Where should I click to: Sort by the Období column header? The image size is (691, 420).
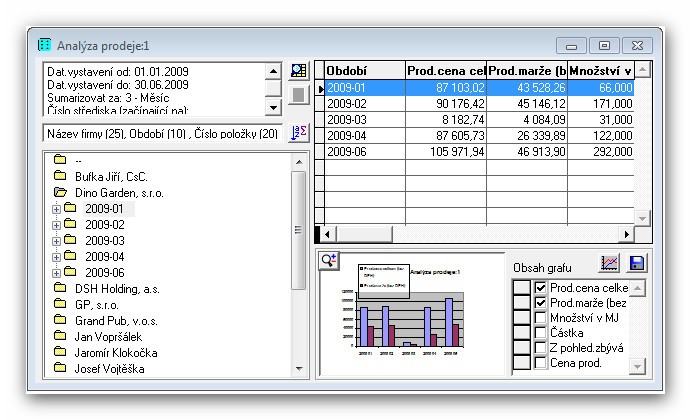click(x=363, y=70)
